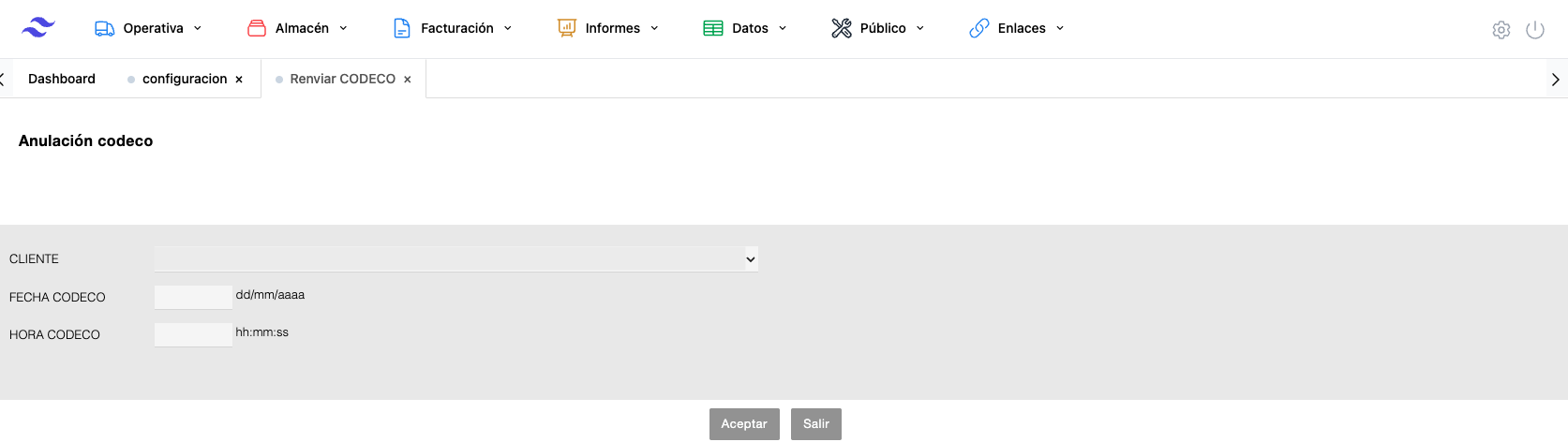The image size is (1568, 442).
Task: Switch to the configuracion tab
Action: click(184, 79)
